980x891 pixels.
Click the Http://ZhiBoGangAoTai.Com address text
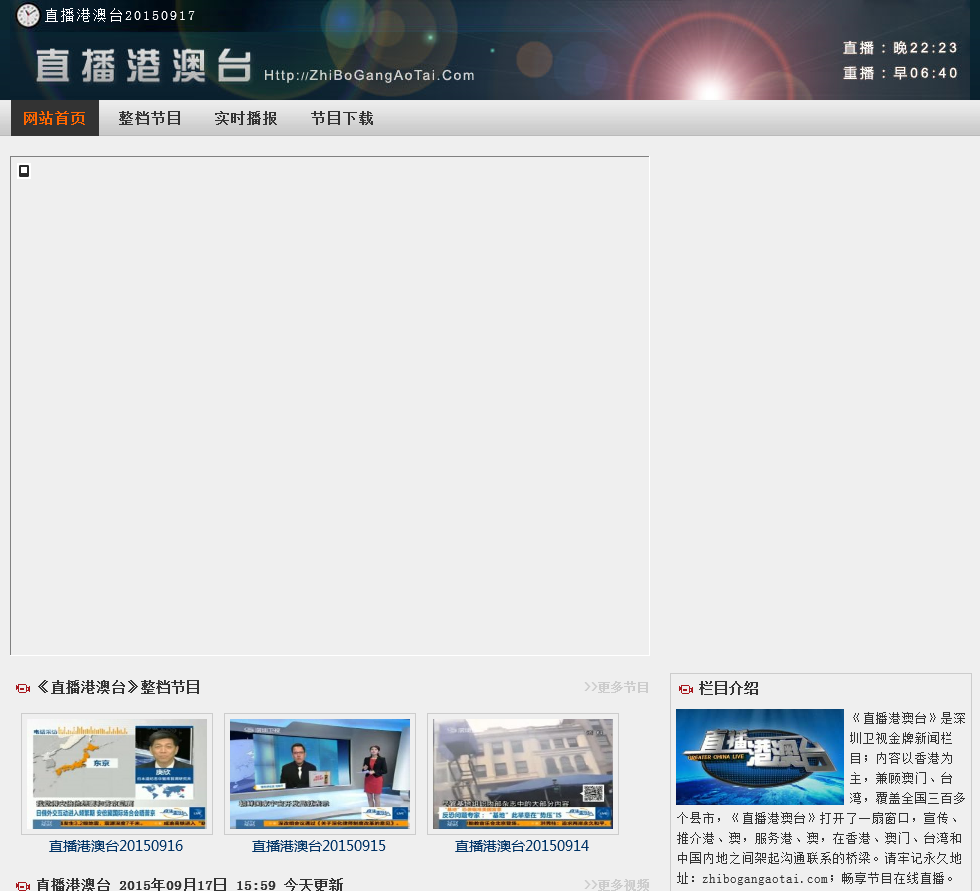pos(369,76)
